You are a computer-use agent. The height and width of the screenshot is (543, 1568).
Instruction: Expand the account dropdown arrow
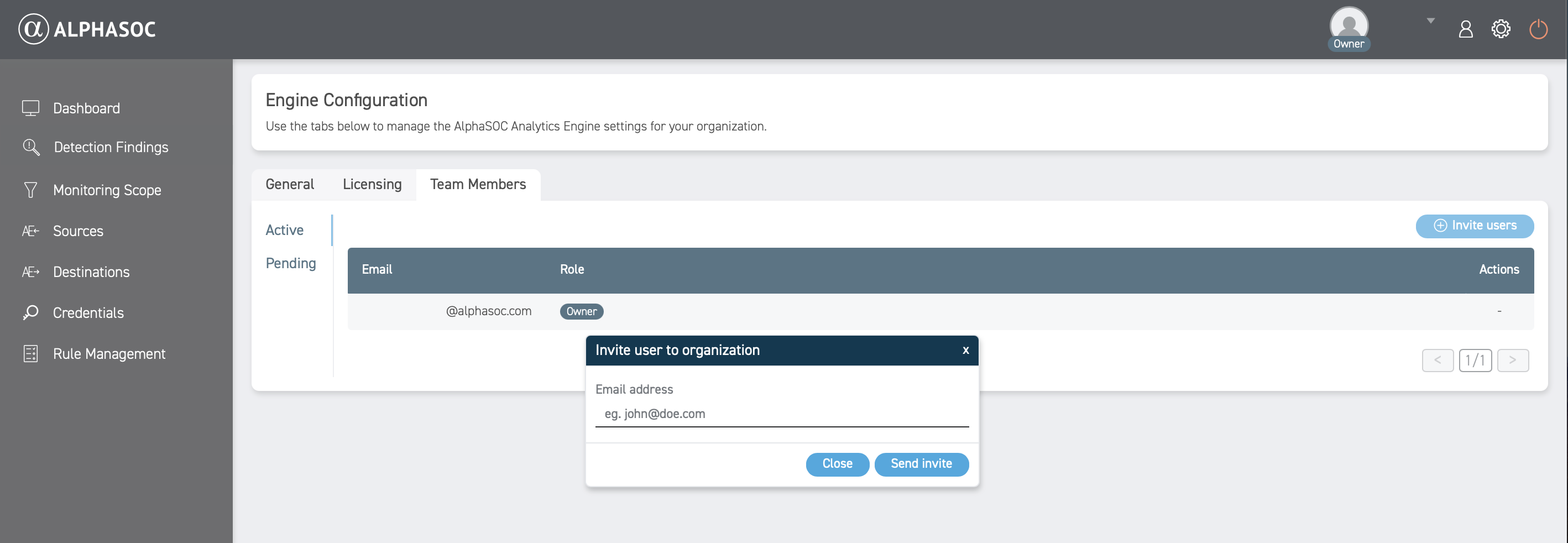1430,20
